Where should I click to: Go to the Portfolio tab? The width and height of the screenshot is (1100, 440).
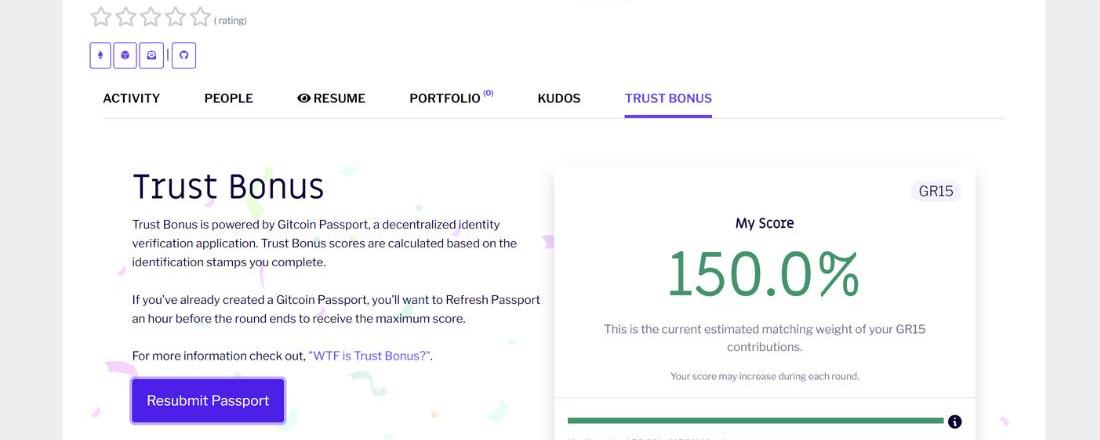tap(445, 98)
